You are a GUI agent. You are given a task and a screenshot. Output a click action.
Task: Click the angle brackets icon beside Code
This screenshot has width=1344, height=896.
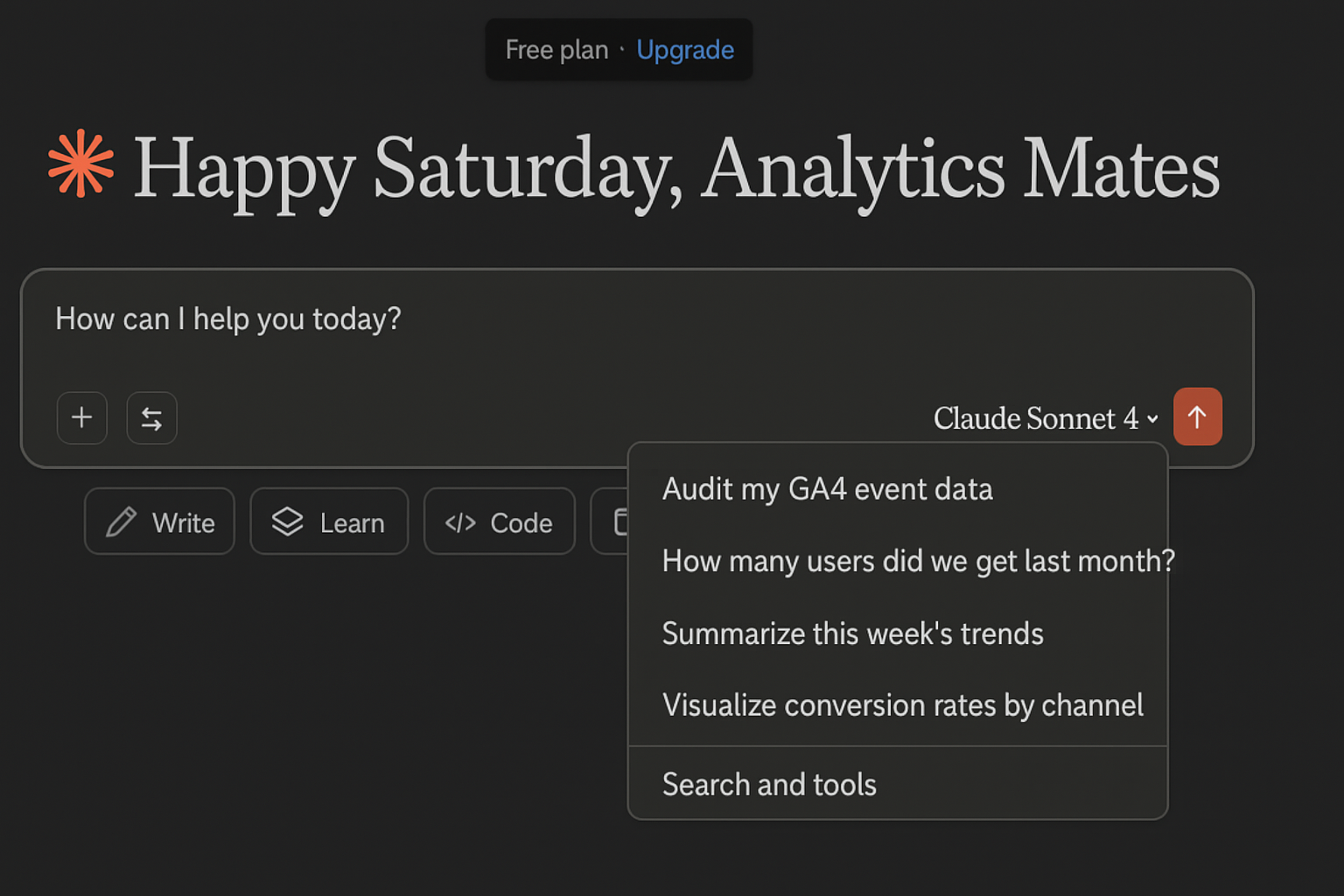(460, 523)
